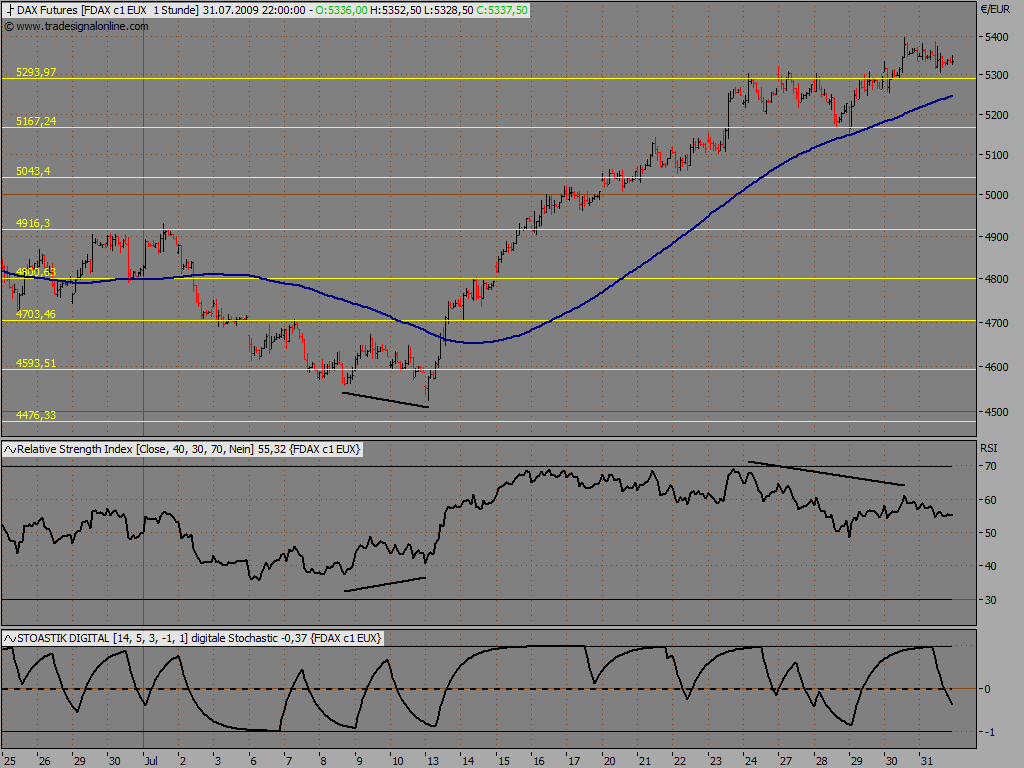Click date 31 on the time axis

(927, 761)
